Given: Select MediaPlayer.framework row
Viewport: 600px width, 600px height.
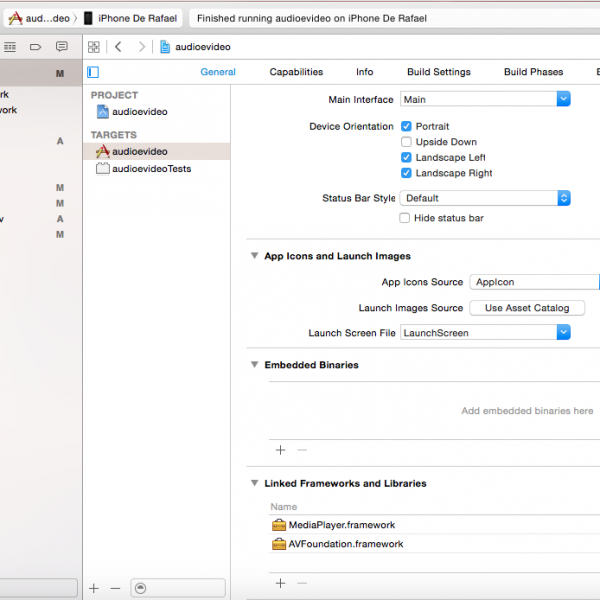Looking at the screenshot, I should (434, 525).
